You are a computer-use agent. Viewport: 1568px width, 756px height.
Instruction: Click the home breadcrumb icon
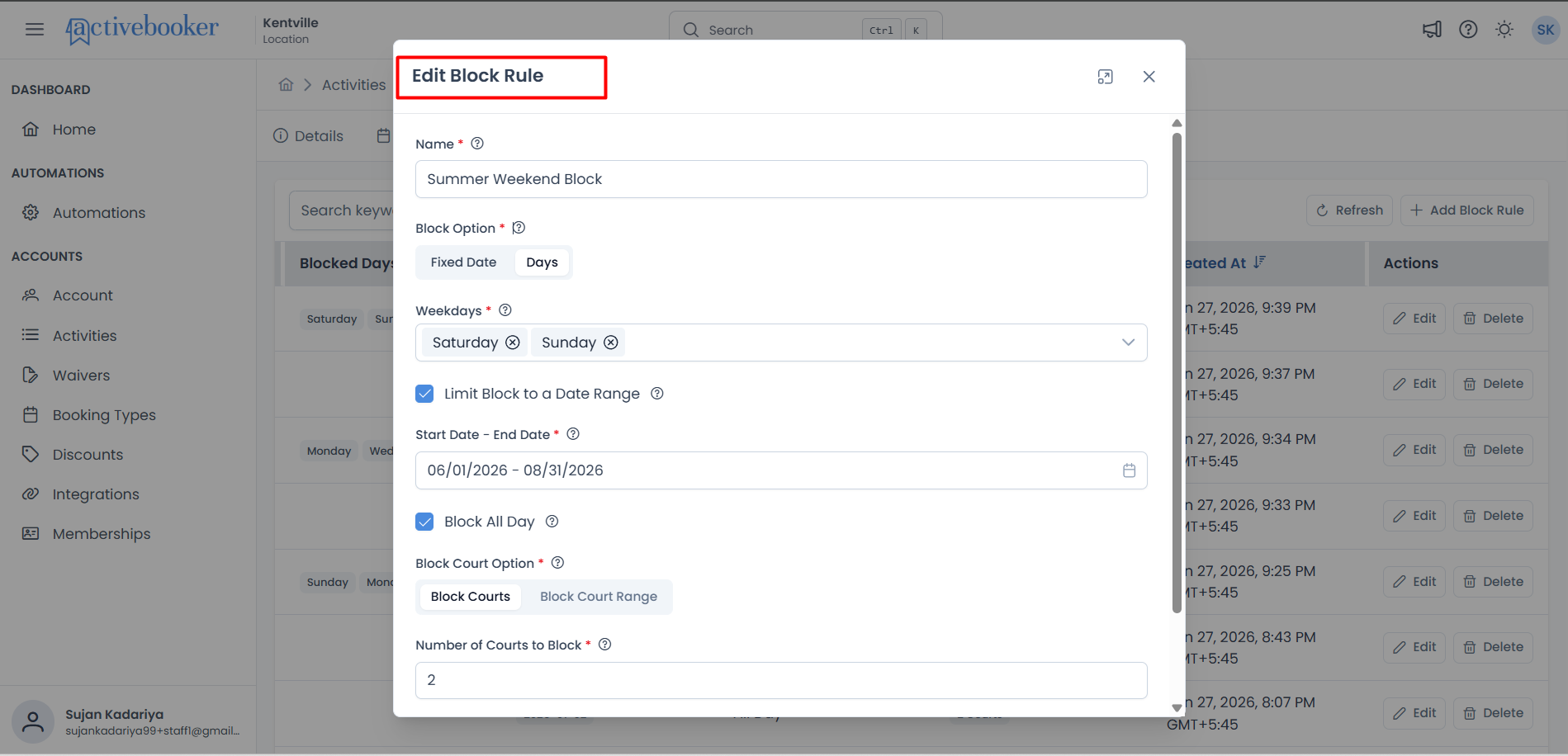(286, 85)
